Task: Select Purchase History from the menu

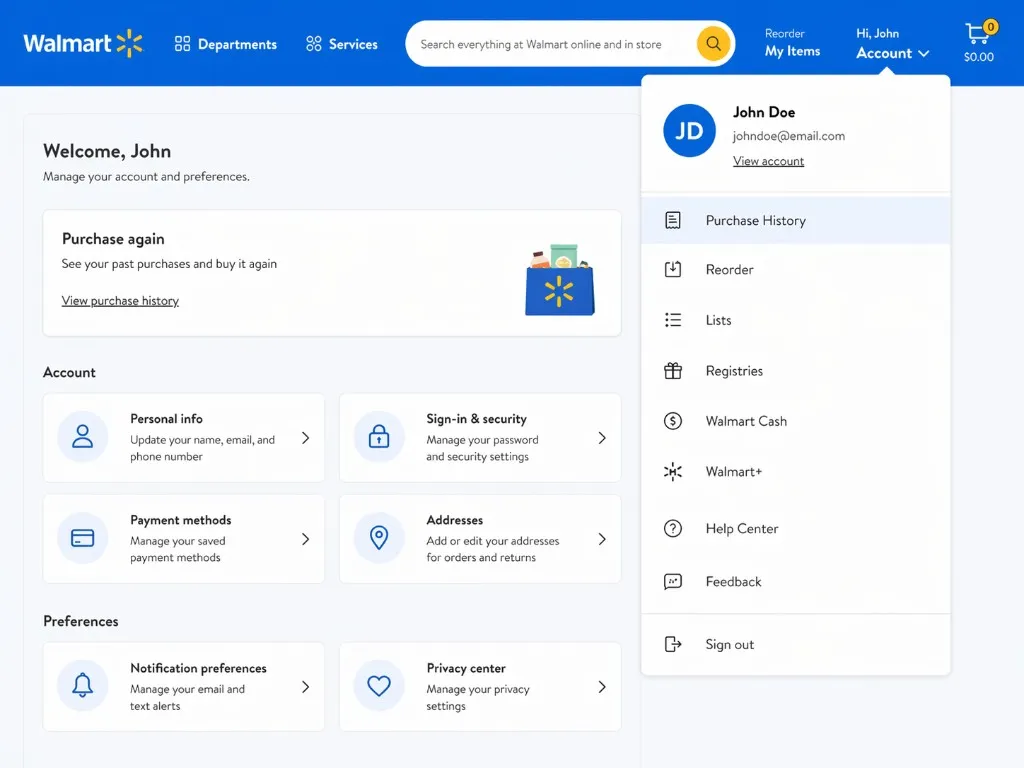Action: point(756,220)
